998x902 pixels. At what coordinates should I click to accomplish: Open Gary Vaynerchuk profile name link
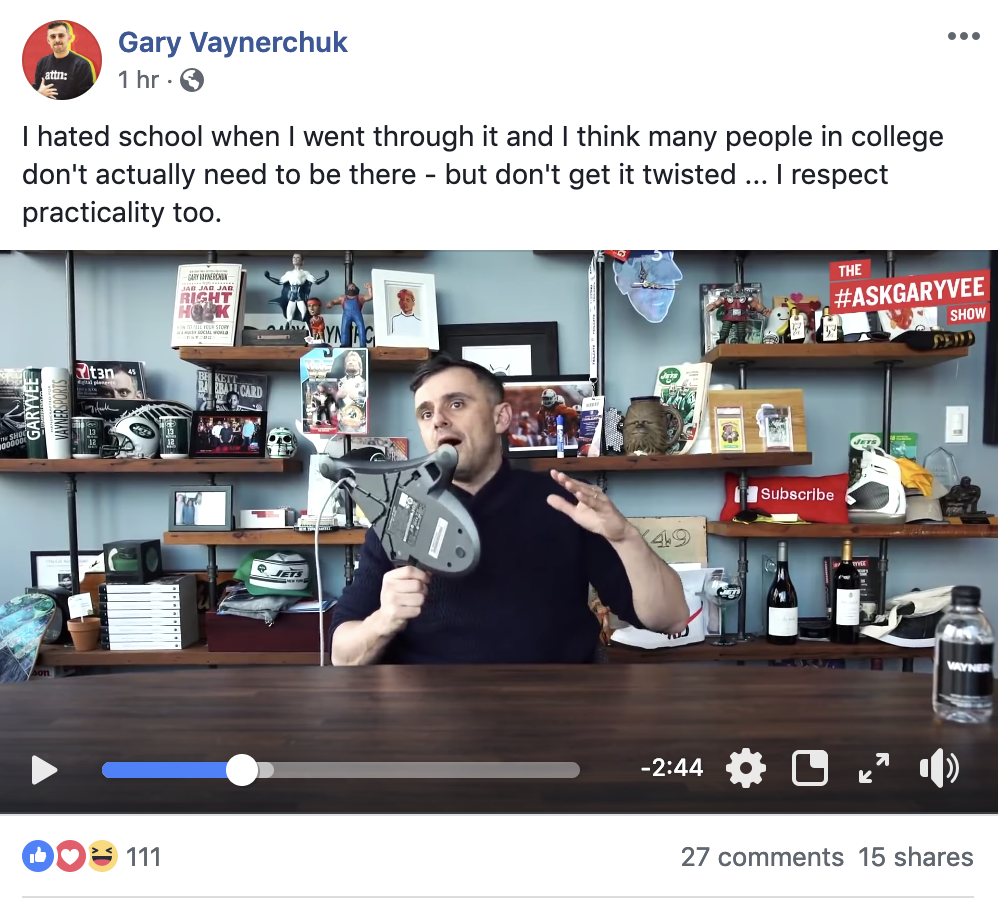(232, 43)
